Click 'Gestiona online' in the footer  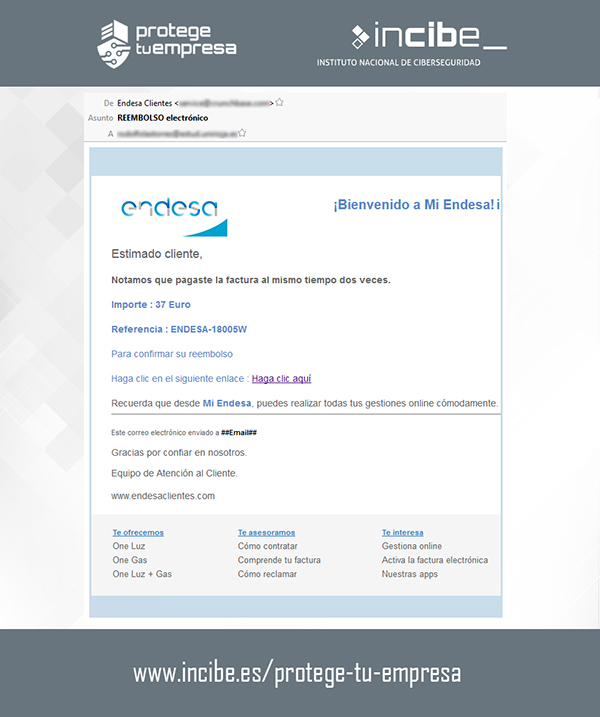click(412, 546)
